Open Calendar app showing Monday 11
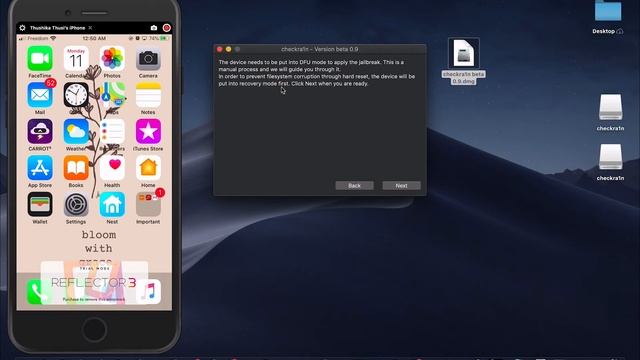This screenshot has height=360, width=640. pos(76,59)
